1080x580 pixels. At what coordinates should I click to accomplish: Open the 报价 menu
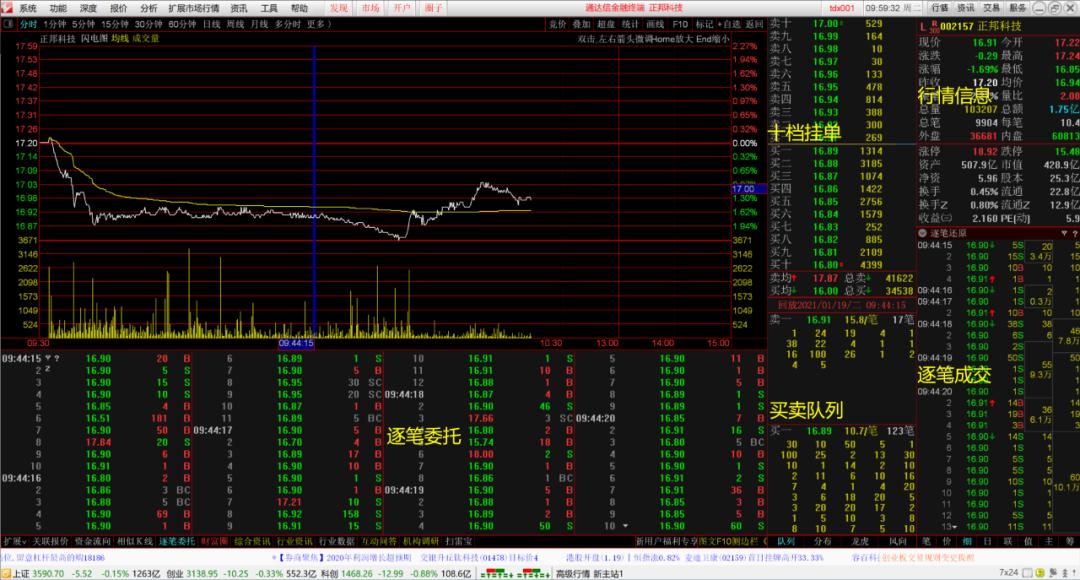click(x=118, y=8)
